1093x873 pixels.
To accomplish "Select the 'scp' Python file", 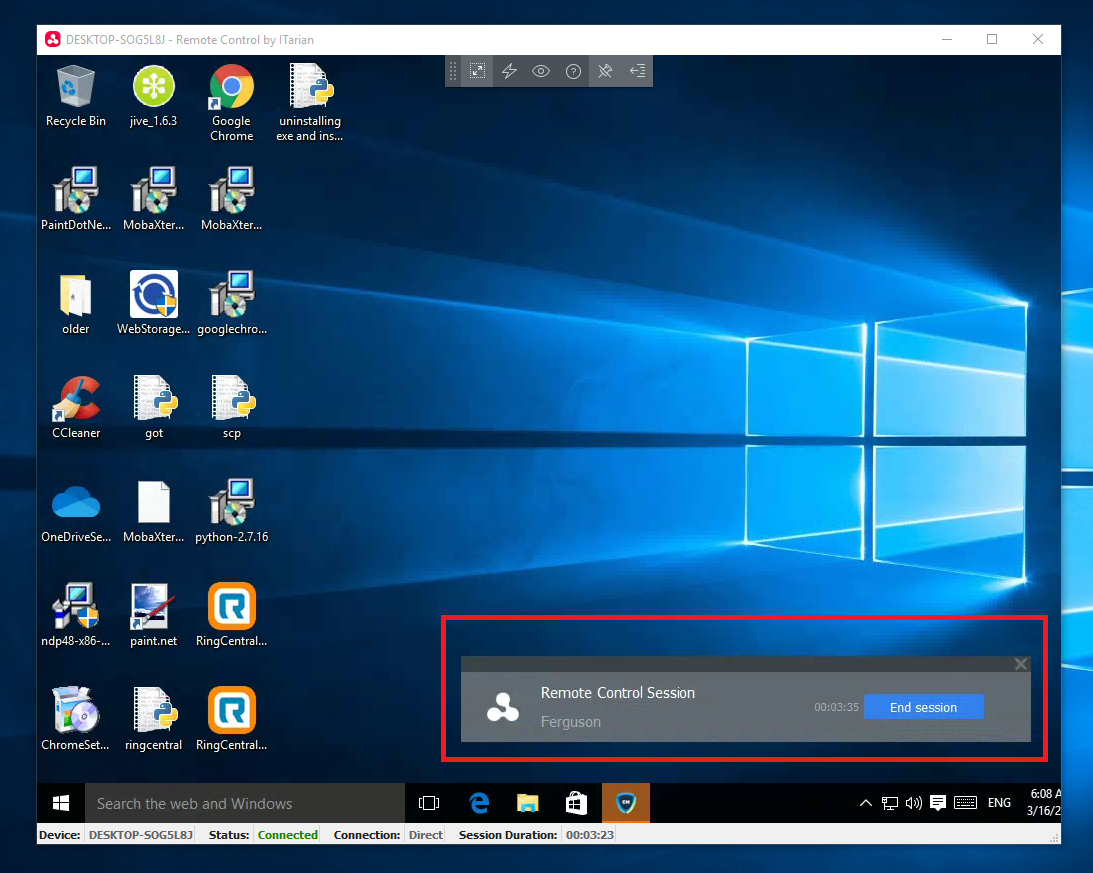I will click(231, 408).
